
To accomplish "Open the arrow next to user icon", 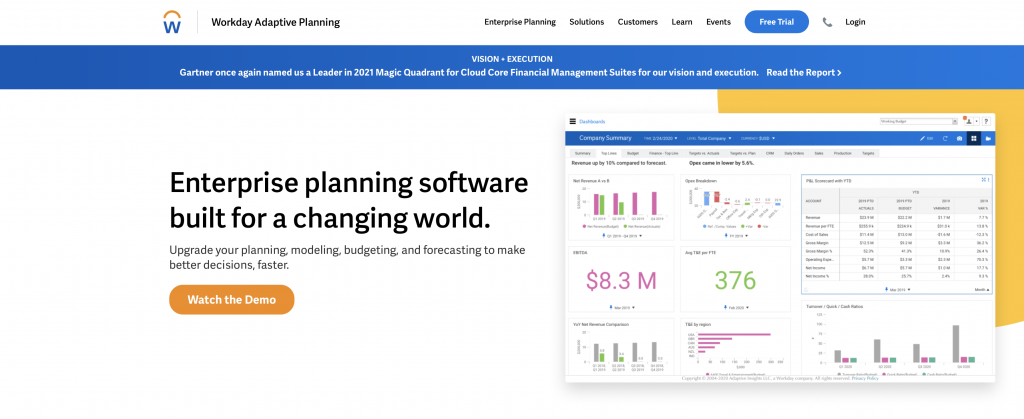I will (x=976, y=121).
